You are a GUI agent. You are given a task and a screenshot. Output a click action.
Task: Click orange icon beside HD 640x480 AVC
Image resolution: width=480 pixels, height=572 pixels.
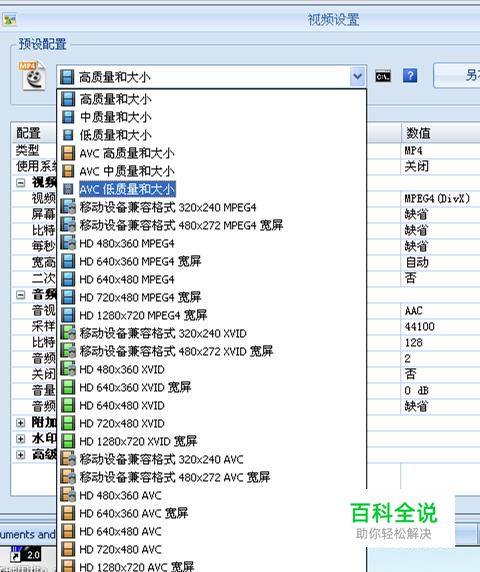click(68, 531)
